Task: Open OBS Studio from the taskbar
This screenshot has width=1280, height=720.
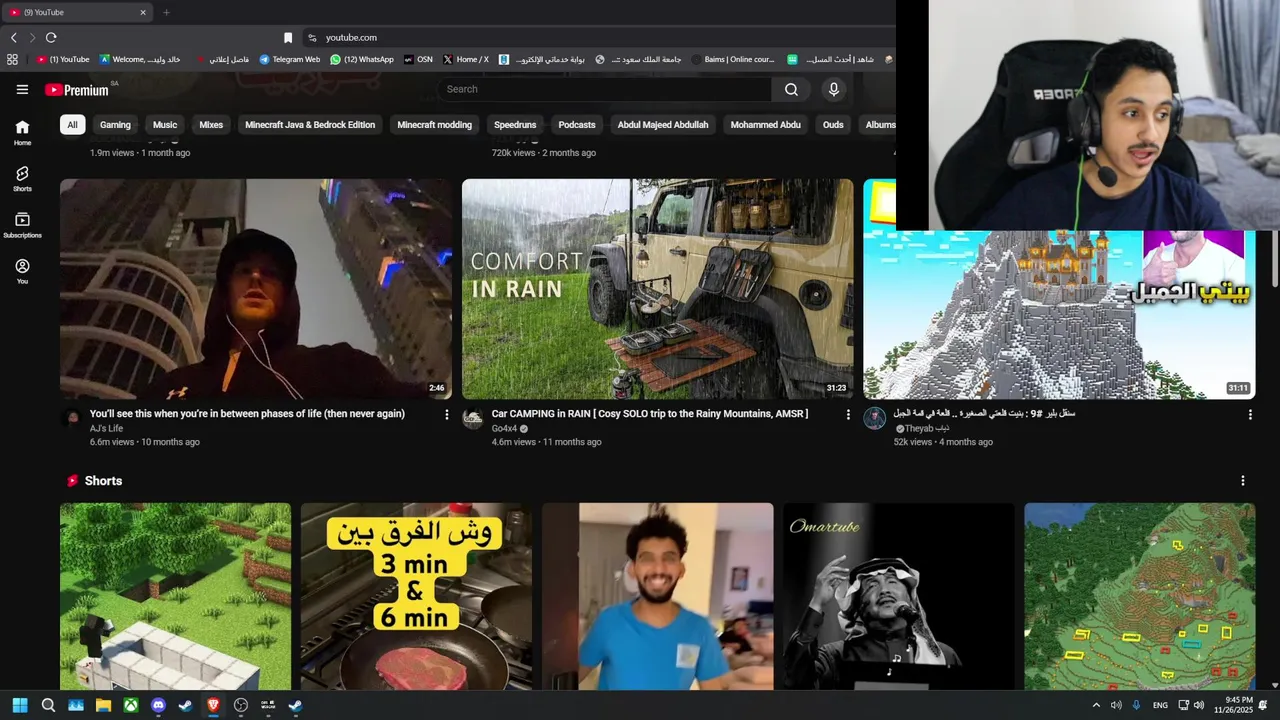Action: coord(241,705)
